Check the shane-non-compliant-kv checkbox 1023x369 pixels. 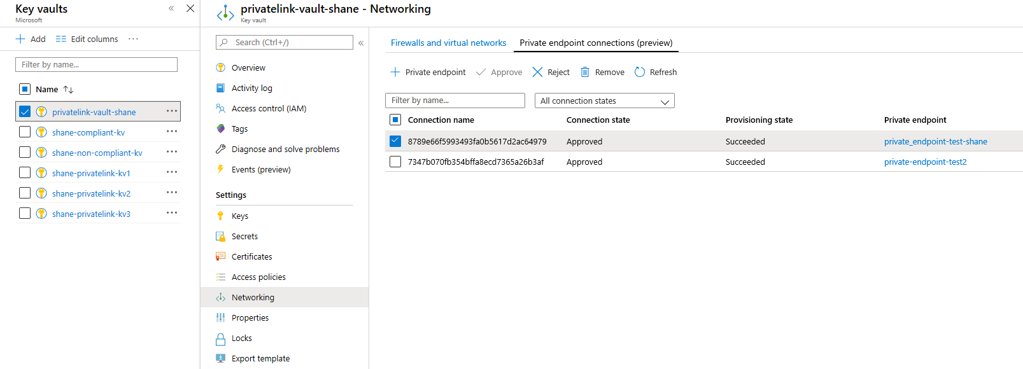[25, 153]
